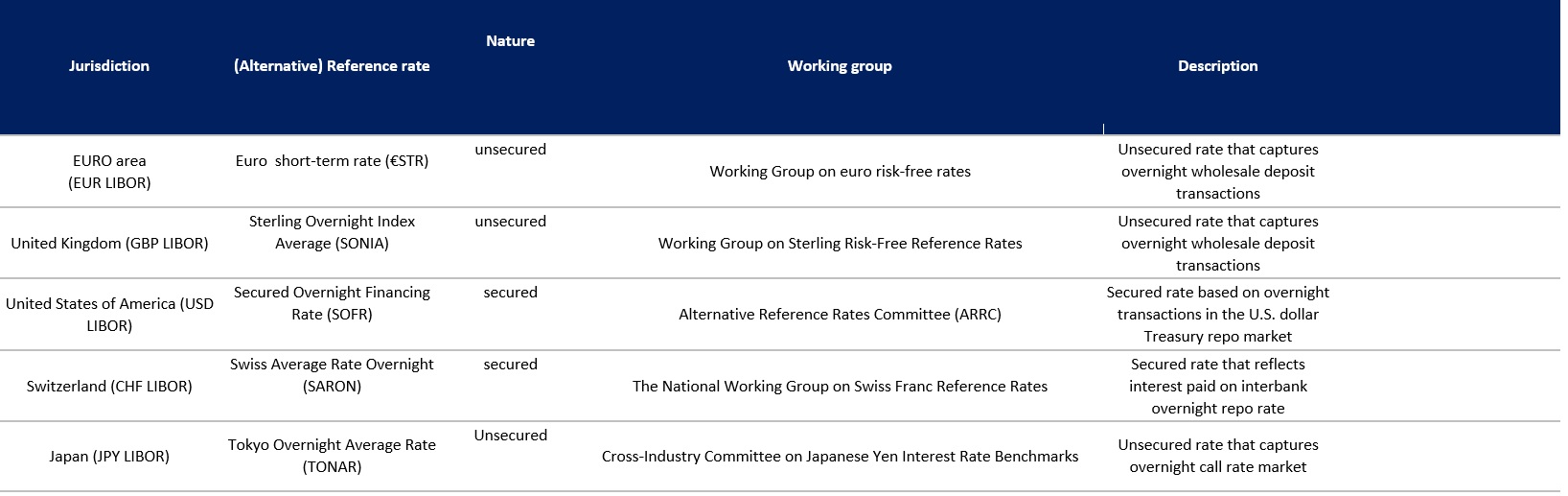Select the Jurisdiction column header
This screenshot has width=1568, height=496.
pos(109,66)
